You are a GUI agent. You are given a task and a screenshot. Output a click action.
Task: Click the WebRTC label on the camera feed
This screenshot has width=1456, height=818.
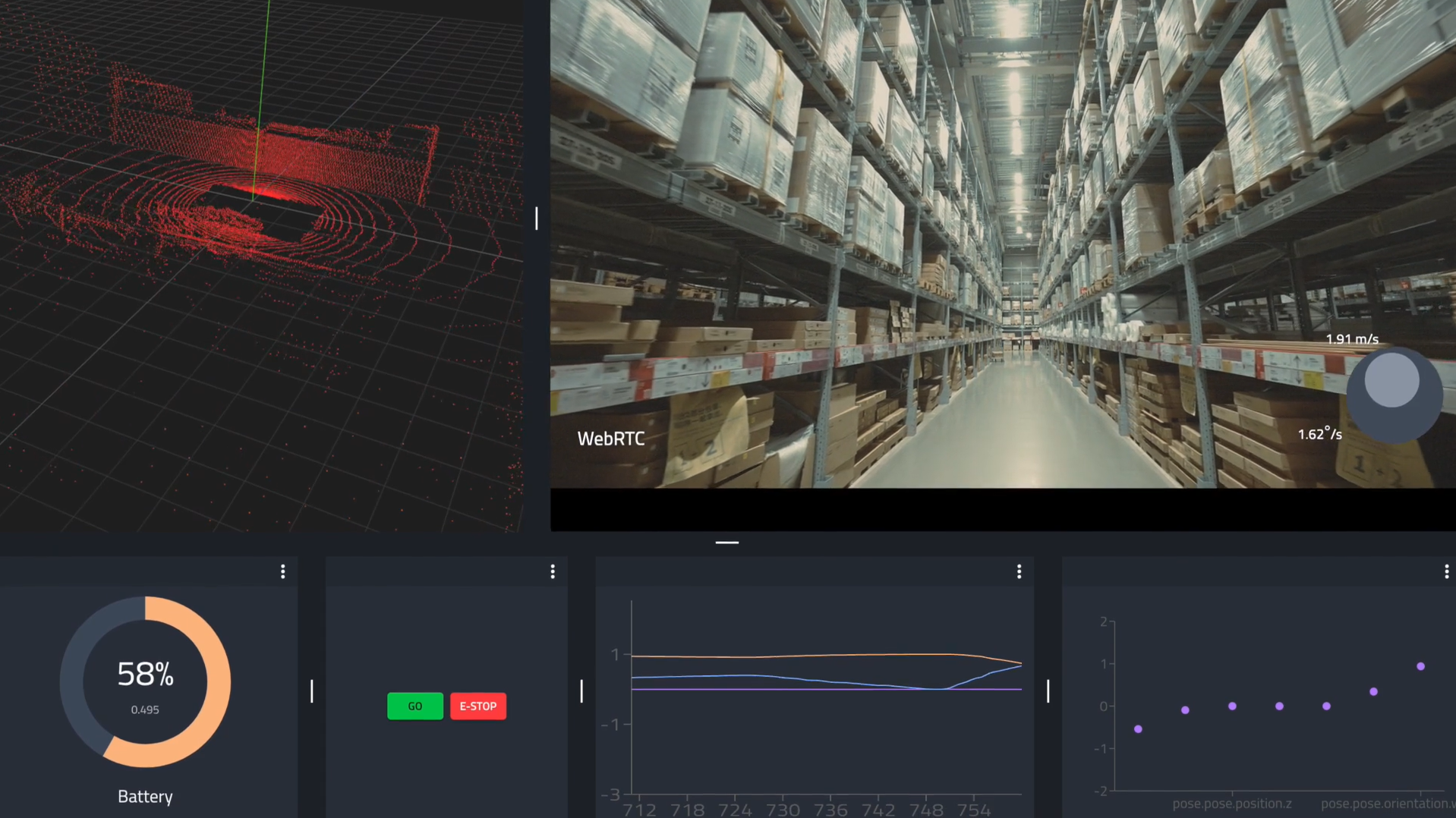[x=611, y=439]
